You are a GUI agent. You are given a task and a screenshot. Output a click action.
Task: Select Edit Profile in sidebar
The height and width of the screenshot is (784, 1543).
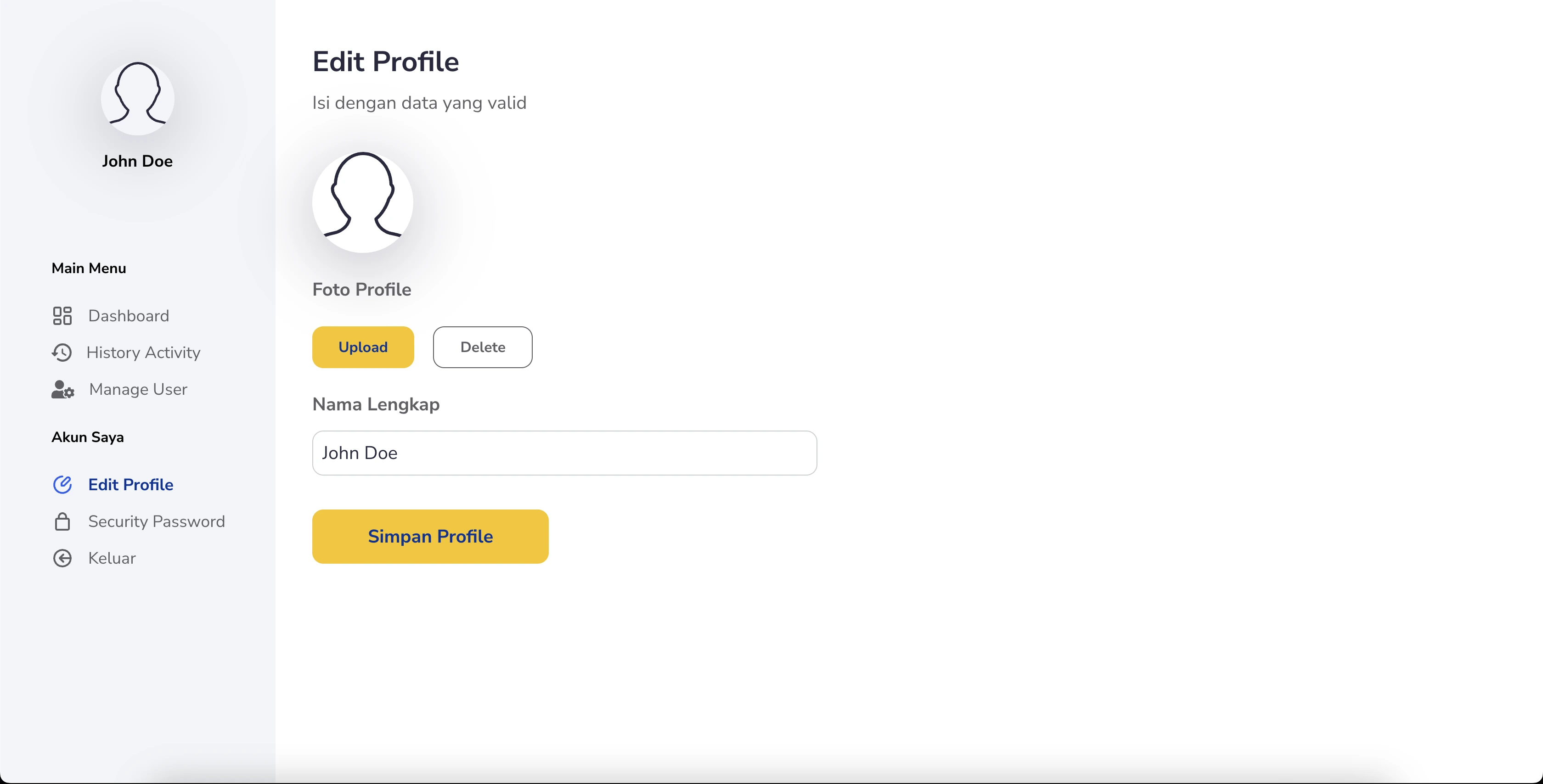click(x=130, y=485)
